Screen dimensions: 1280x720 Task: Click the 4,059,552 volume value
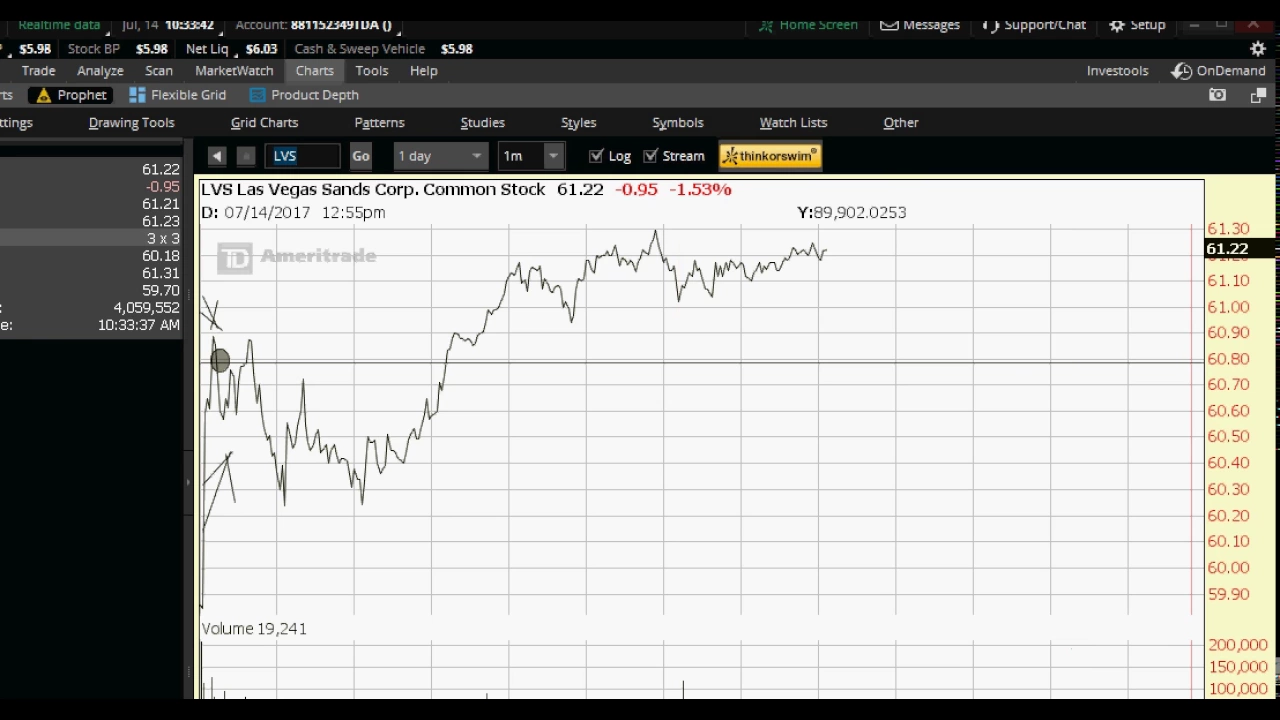[x=146, y=308]
